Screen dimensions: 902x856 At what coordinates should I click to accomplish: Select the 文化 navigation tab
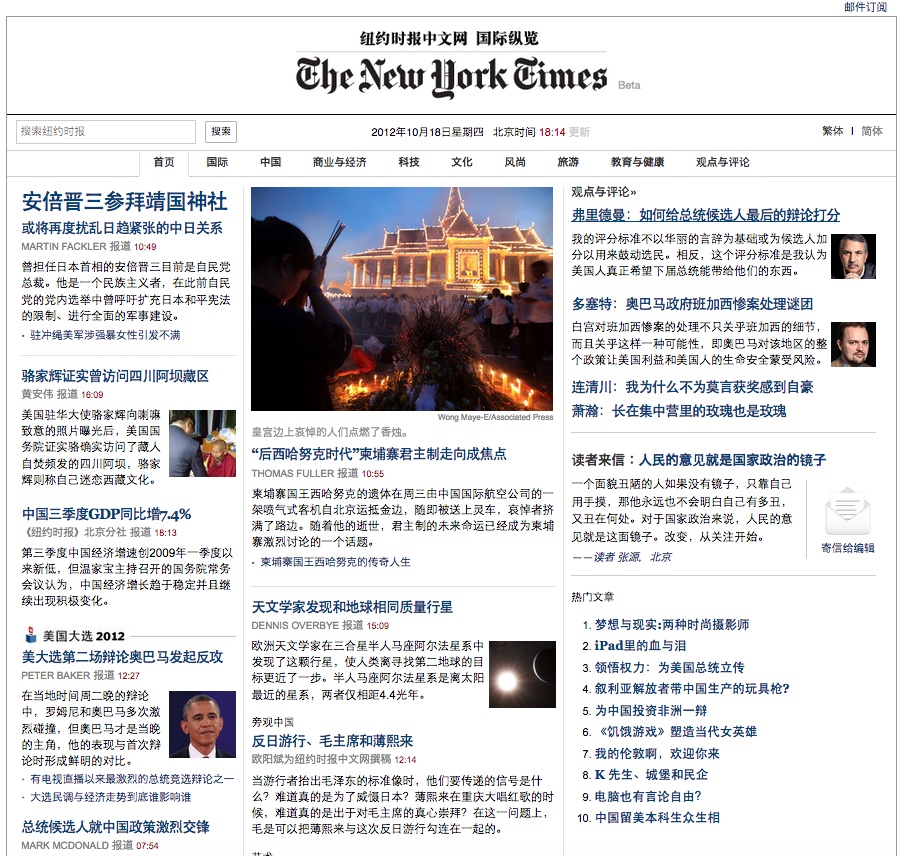tap(461, 162)
